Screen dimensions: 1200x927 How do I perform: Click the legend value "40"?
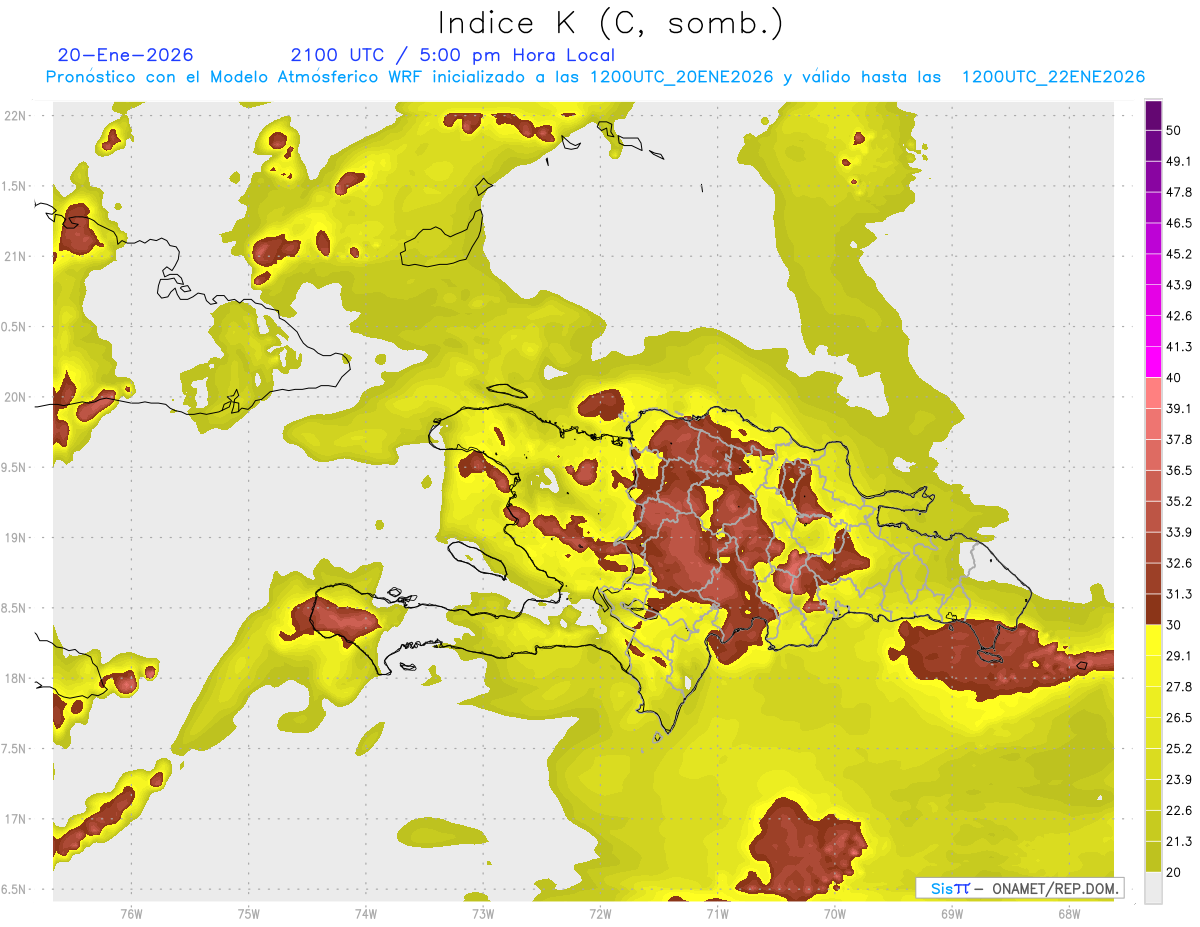click(1175, 378)
